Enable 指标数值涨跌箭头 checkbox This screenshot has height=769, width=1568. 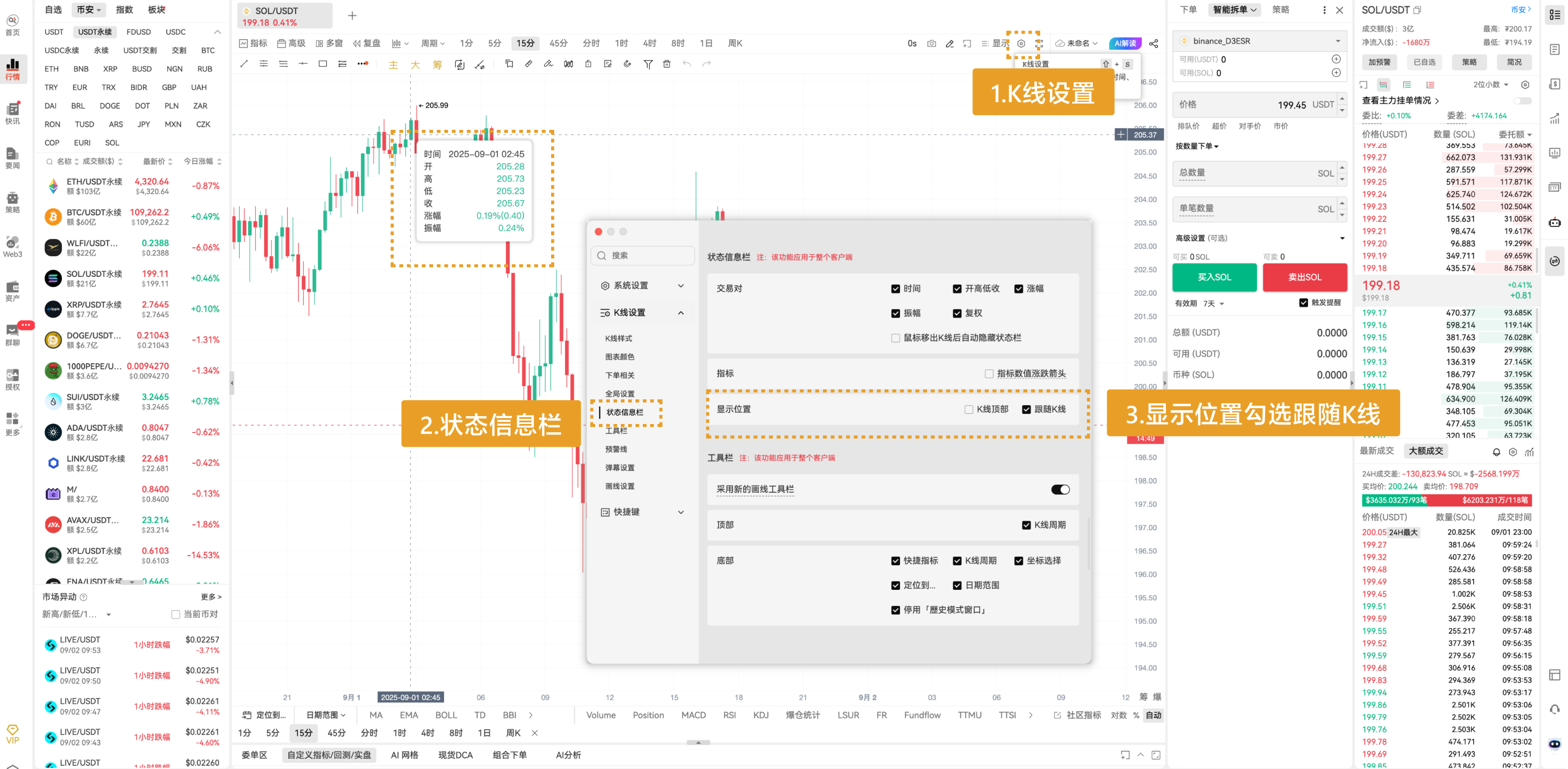[989, 374]
